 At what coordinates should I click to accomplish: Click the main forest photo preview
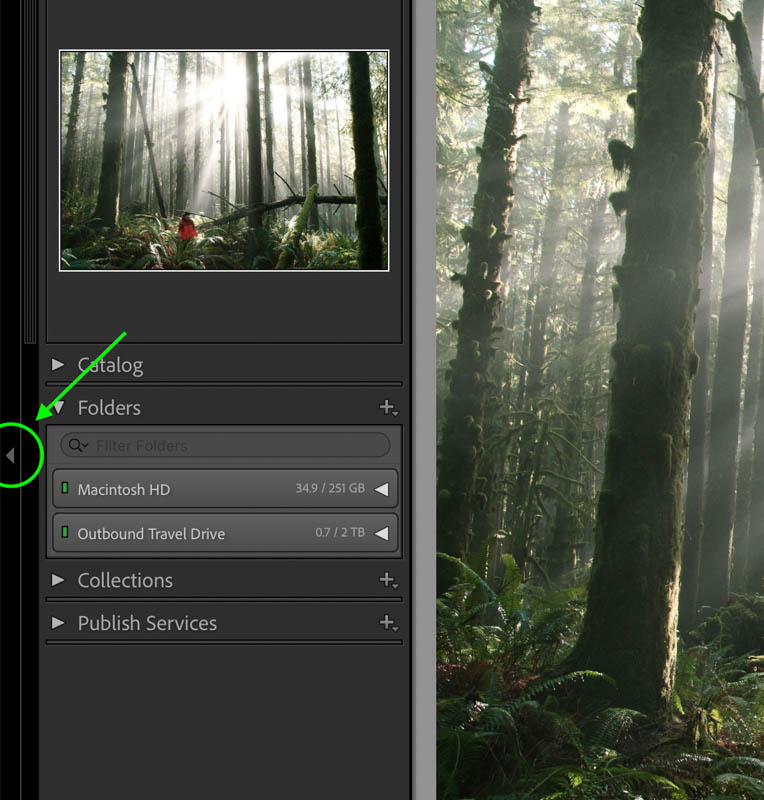(x=600, y=400)
